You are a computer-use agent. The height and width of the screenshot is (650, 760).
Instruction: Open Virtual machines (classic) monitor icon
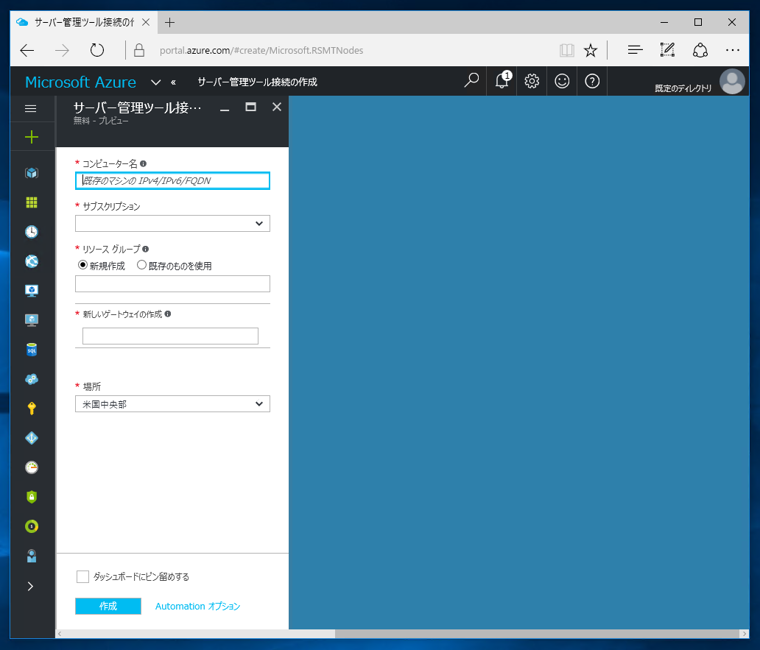32,291
